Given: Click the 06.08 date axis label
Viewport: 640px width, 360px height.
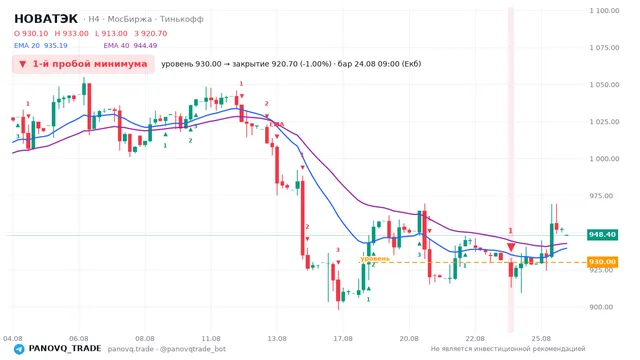Looking at the screenshot, I should [x=79, y=338].
